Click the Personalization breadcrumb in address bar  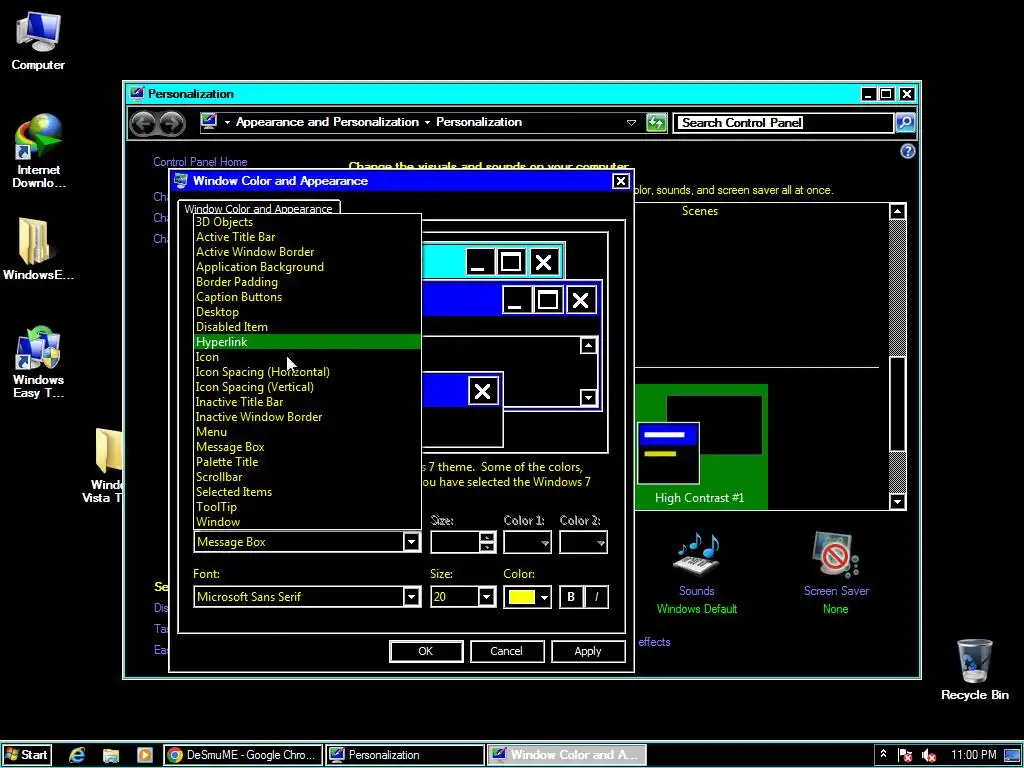coord(479,122)
